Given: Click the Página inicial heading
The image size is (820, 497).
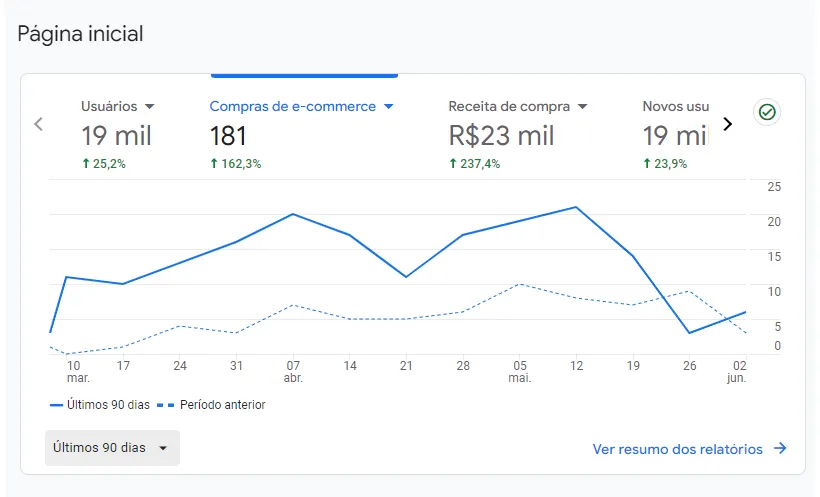Looking at the screenshot, I should 81,34.
